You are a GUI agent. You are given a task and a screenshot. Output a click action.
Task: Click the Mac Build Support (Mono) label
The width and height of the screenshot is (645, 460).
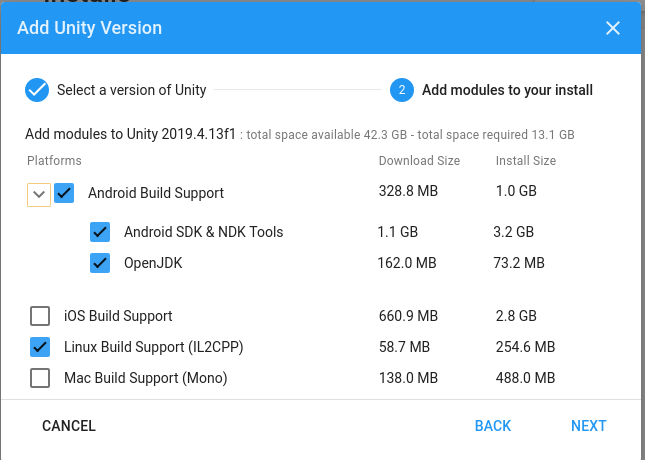(146, 378)
